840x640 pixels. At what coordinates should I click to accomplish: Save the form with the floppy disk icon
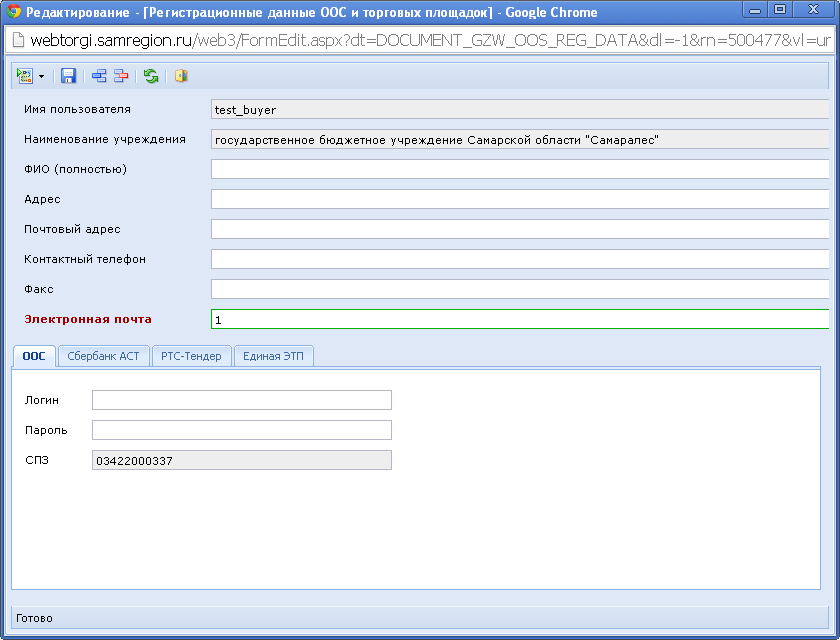point(69,76)
